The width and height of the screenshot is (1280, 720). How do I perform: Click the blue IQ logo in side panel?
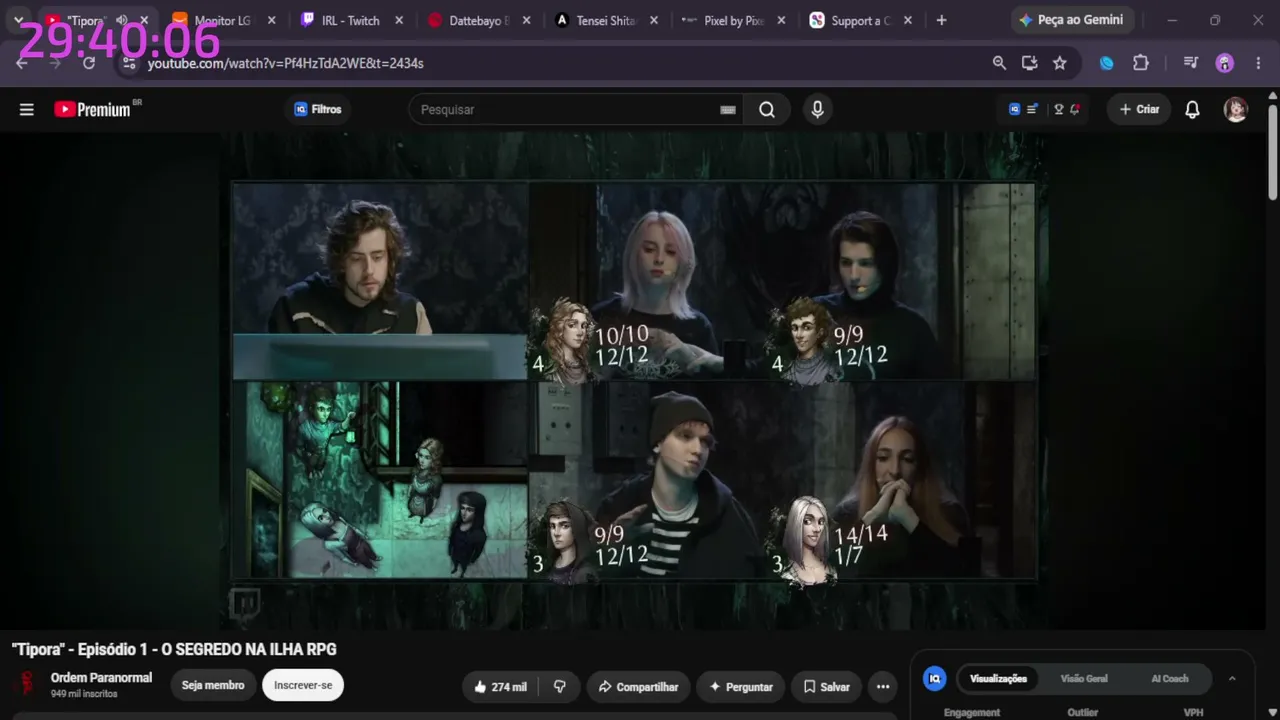tap(935, 679)
